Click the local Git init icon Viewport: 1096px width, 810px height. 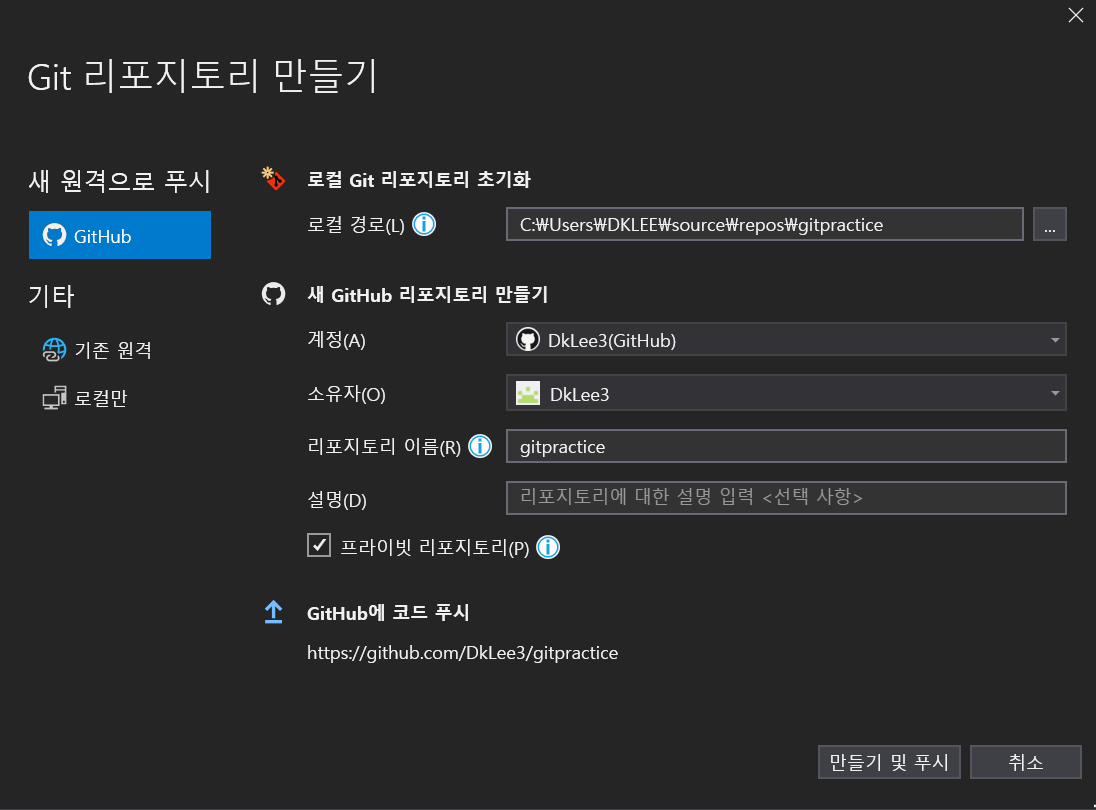coord(273,179)
